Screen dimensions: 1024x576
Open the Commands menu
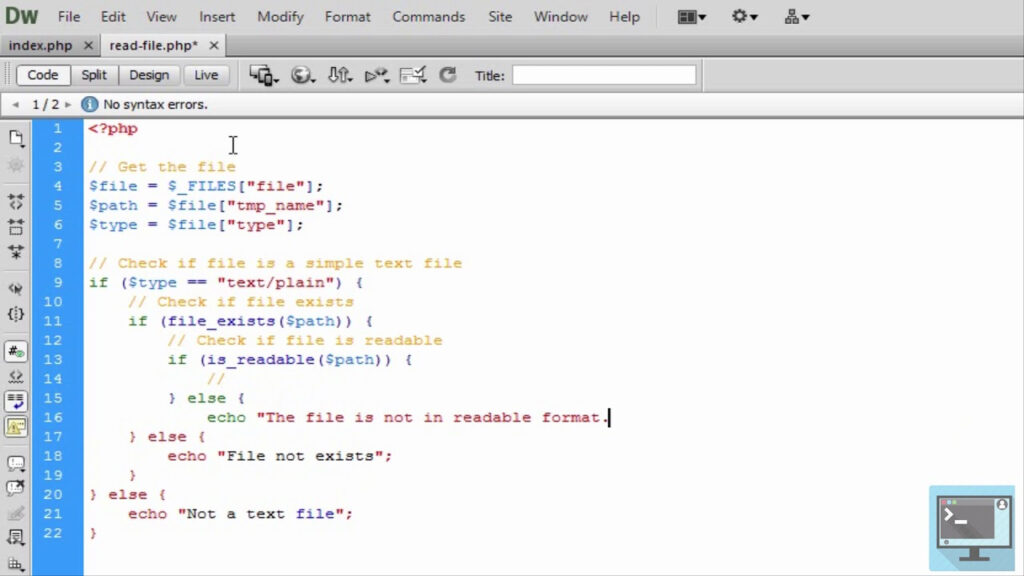pyautogui.click(x=428, y=17)
